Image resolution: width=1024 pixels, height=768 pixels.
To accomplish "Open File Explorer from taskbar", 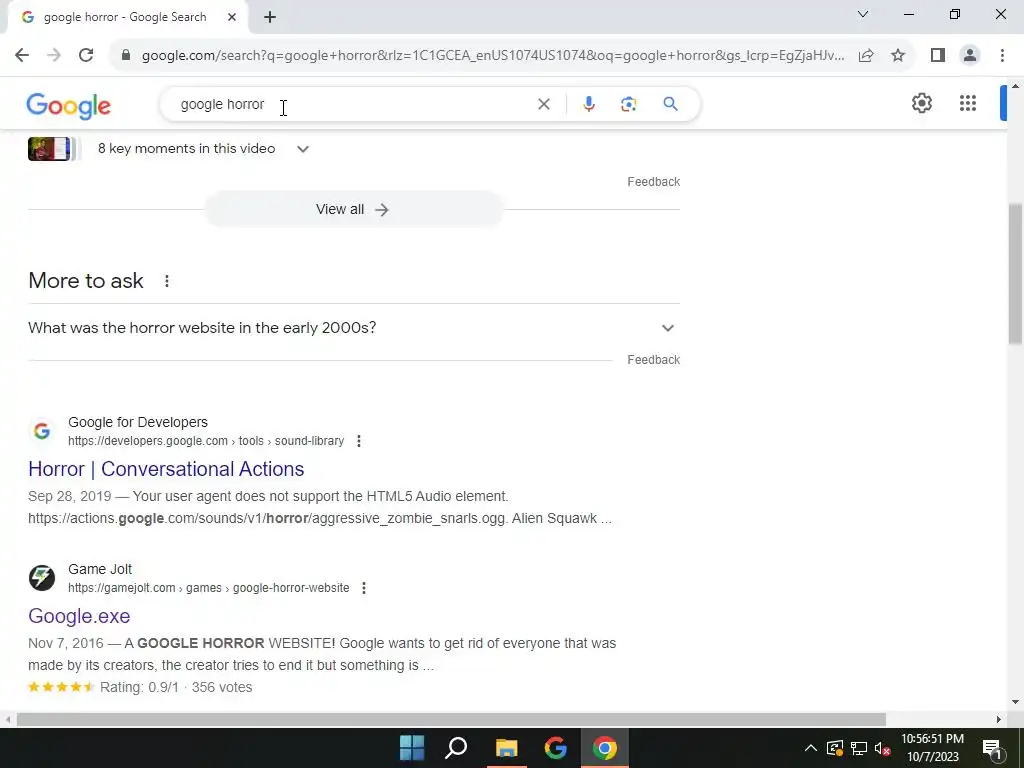I will pyautogui.click(x=506, y=748).
